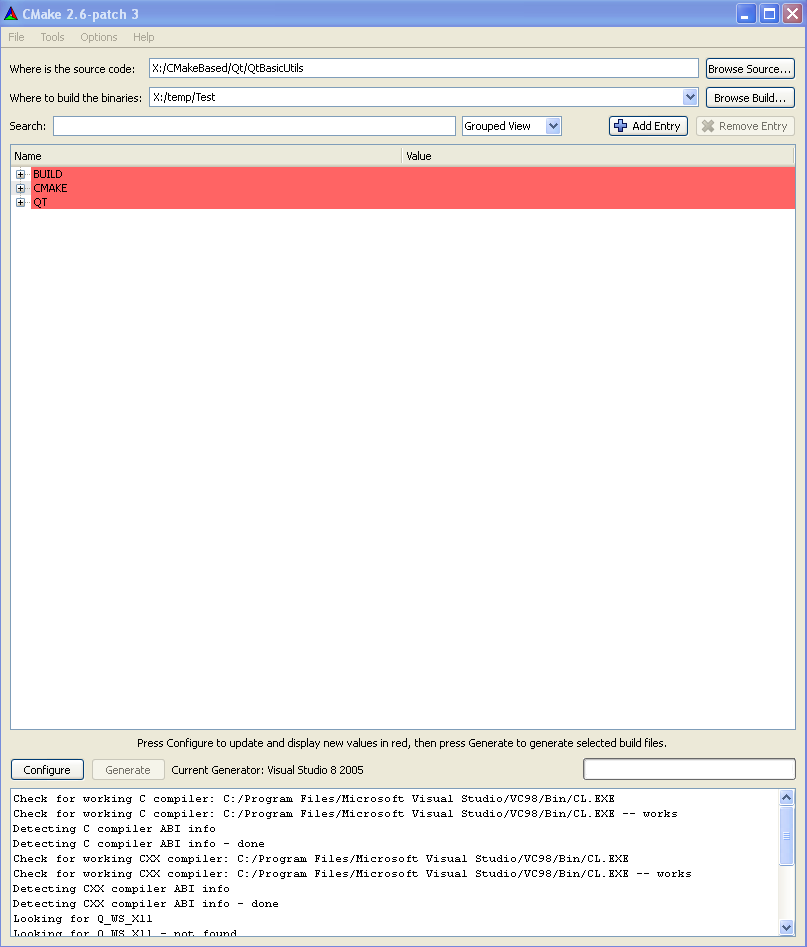Expand the QT group
The width and height of the screenshot is (807, 947).
pyautogui.click(x=21, y=202)
